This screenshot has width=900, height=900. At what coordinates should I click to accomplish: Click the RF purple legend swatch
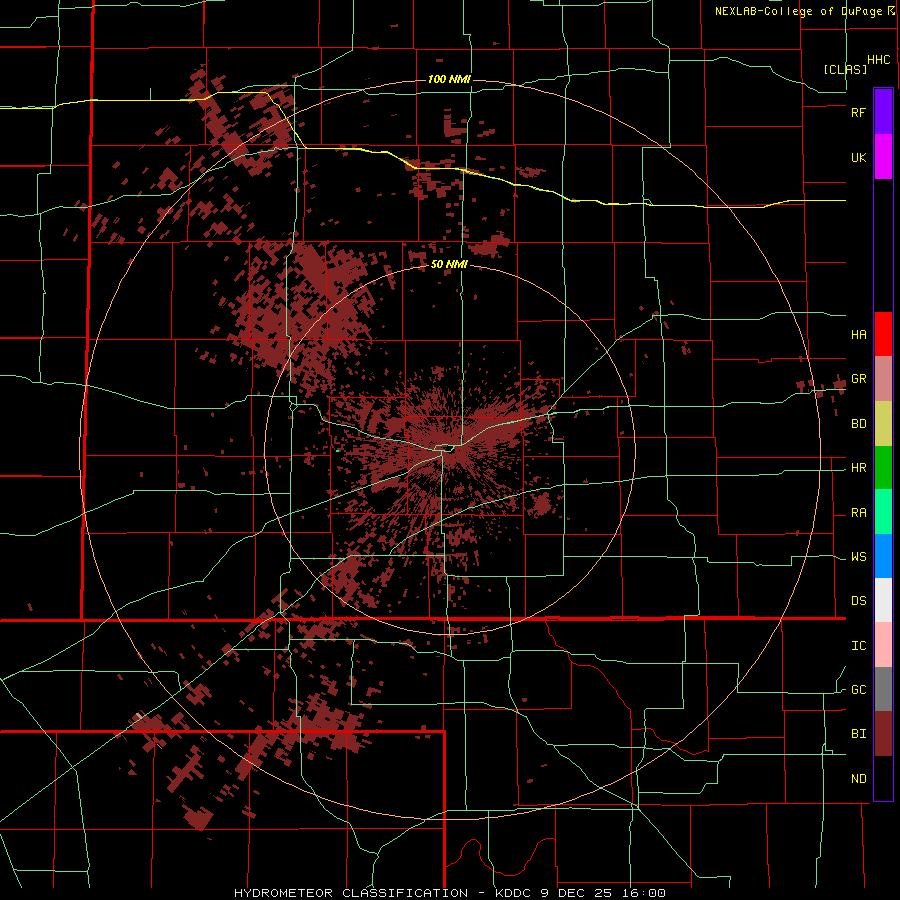click(x=883, y=112)
